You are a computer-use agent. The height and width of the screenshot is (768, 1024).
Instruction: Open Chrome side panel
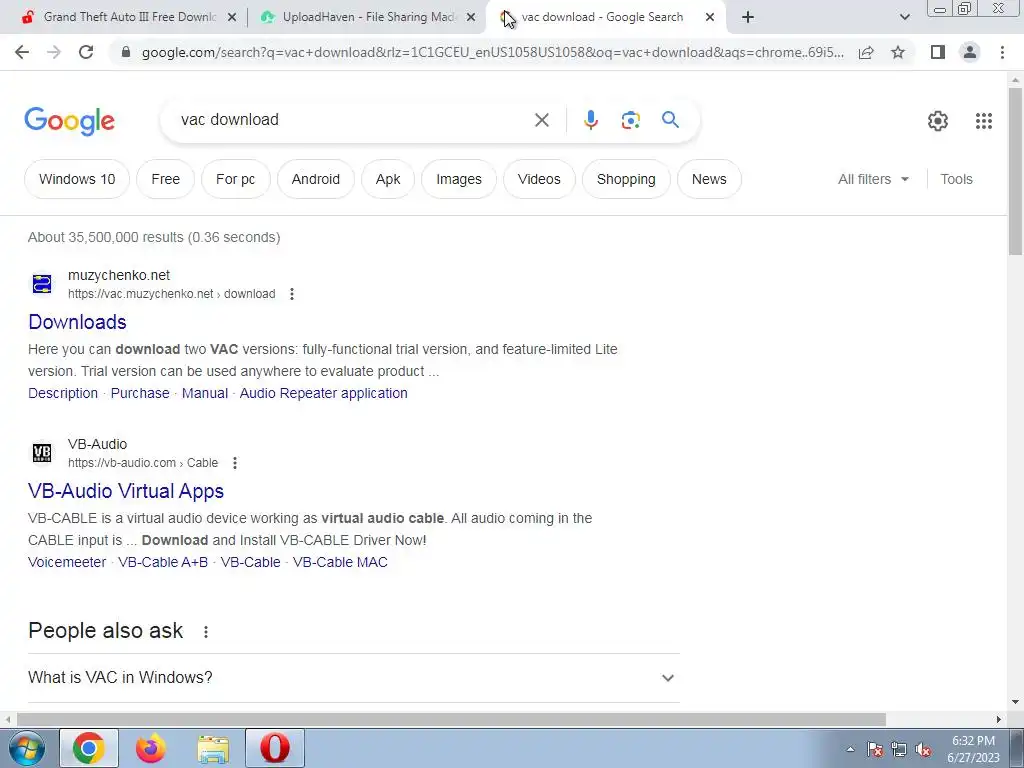(x=938, y=52)
